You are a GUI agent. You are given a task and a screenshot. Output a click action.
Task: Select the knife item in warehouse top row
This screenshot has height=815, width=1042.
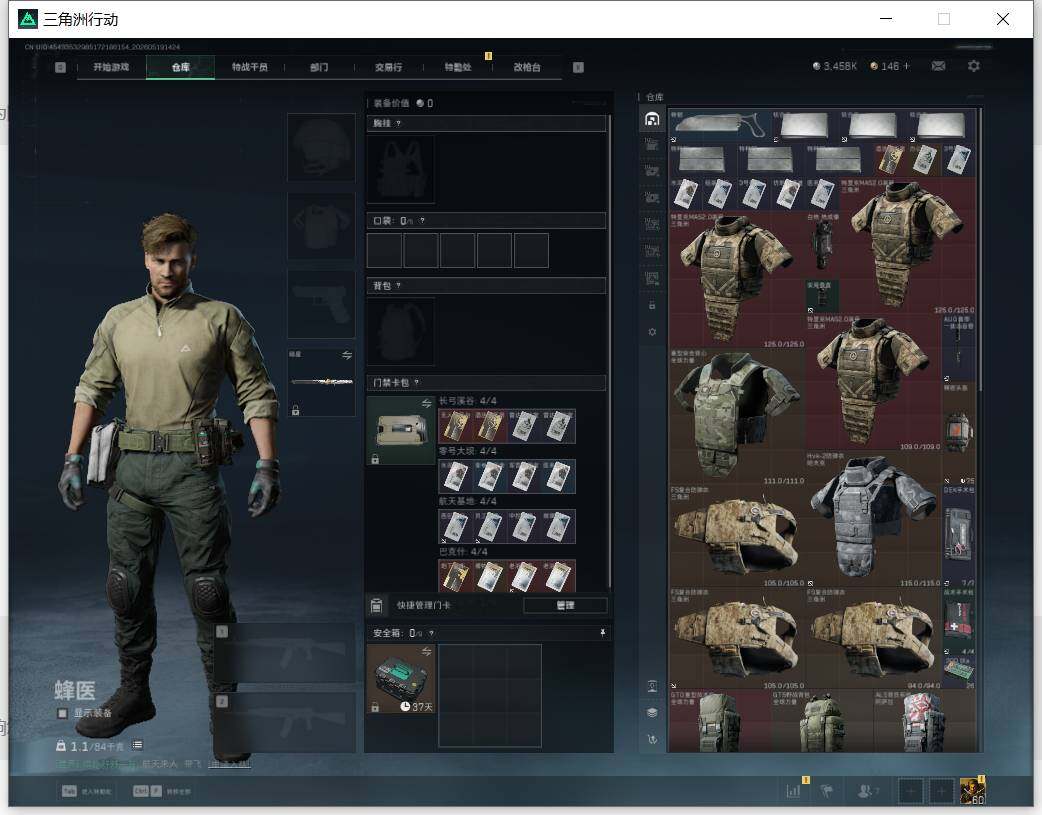point(720,126)
